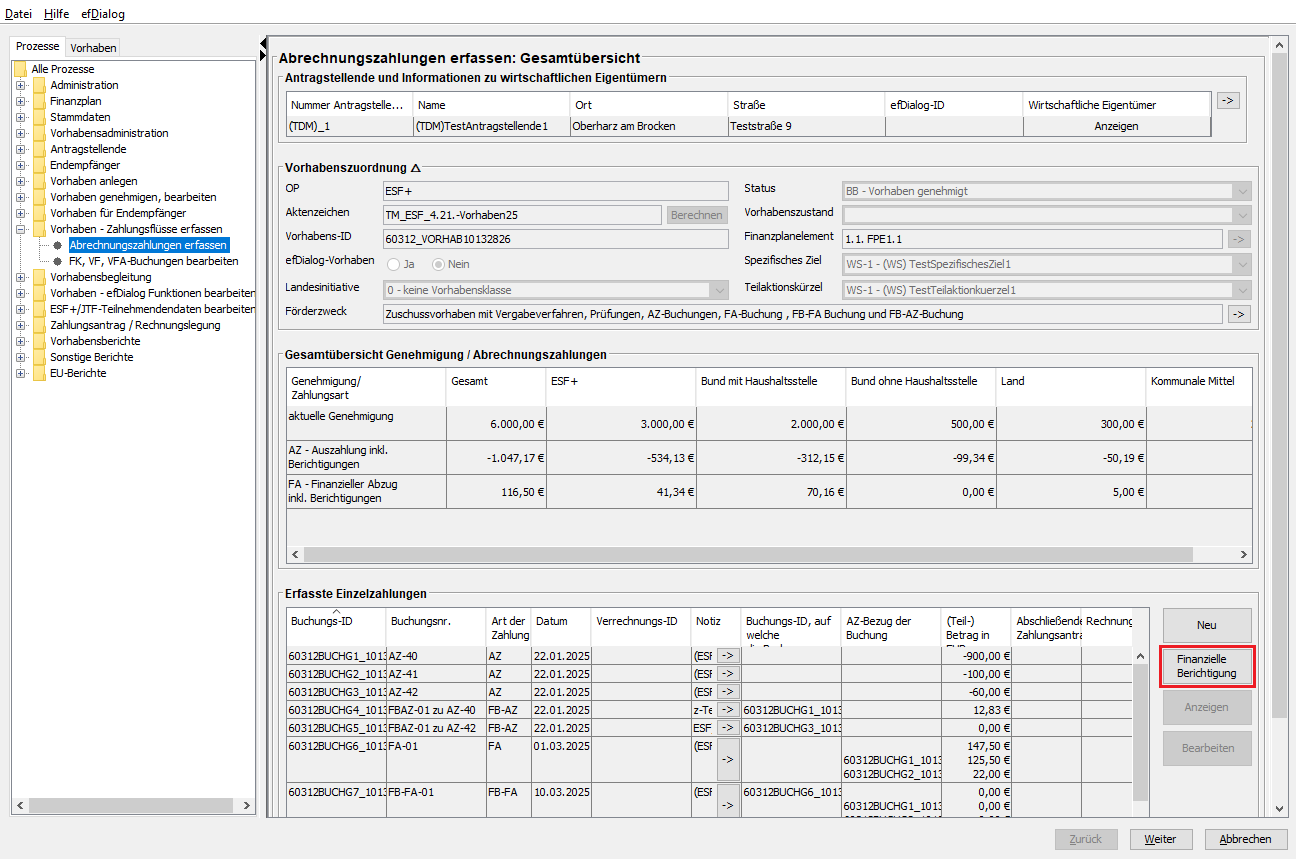
Task: Switch to the Vorhaben tab
Action: 93,47
